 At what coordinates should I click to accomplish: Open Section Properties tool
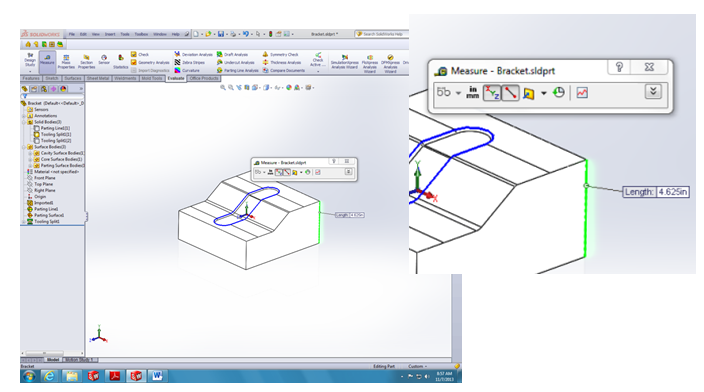[86, 62]
